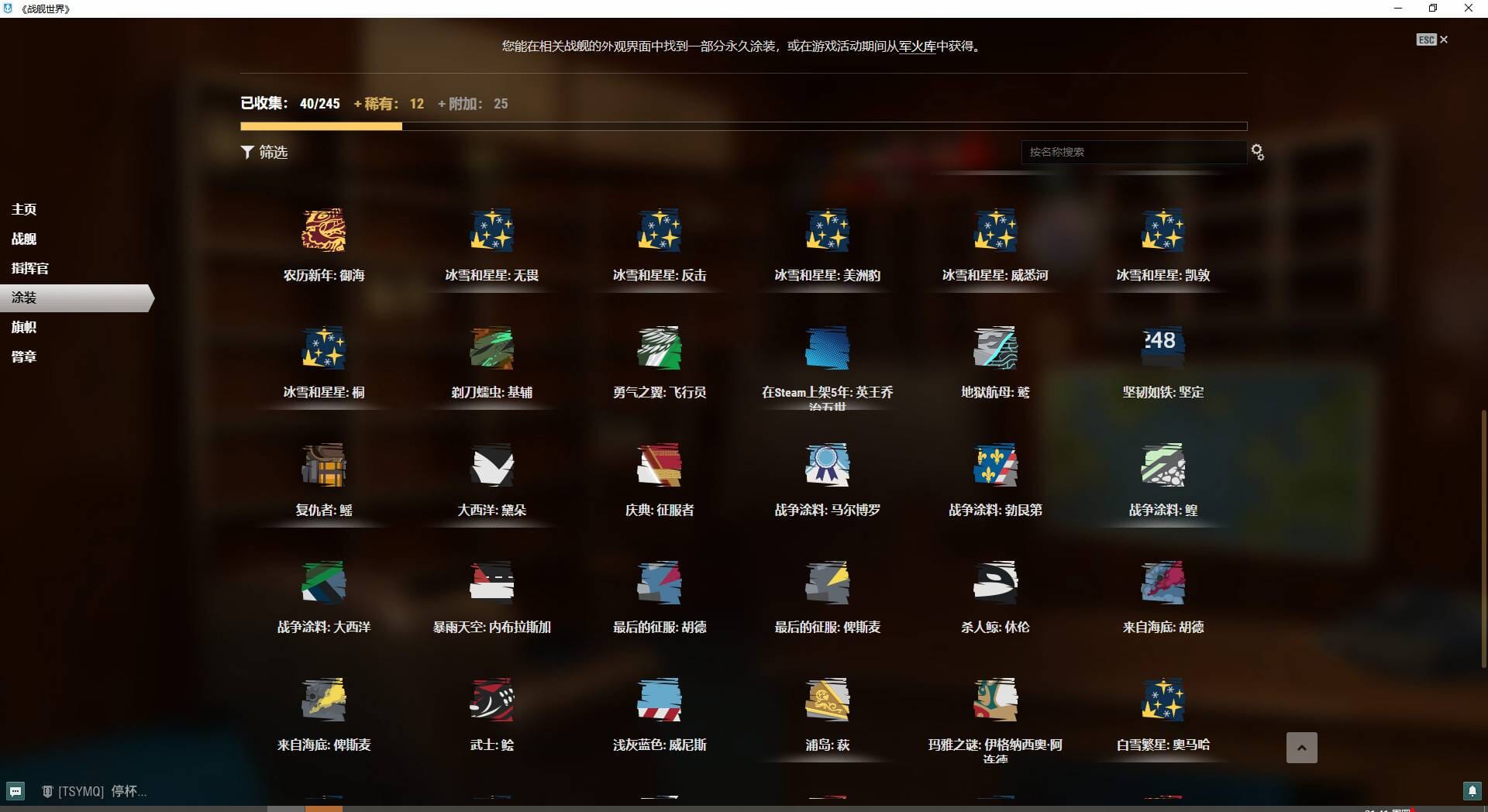
Task: Open the search settings gear icon
Action: coord(1257,153)
